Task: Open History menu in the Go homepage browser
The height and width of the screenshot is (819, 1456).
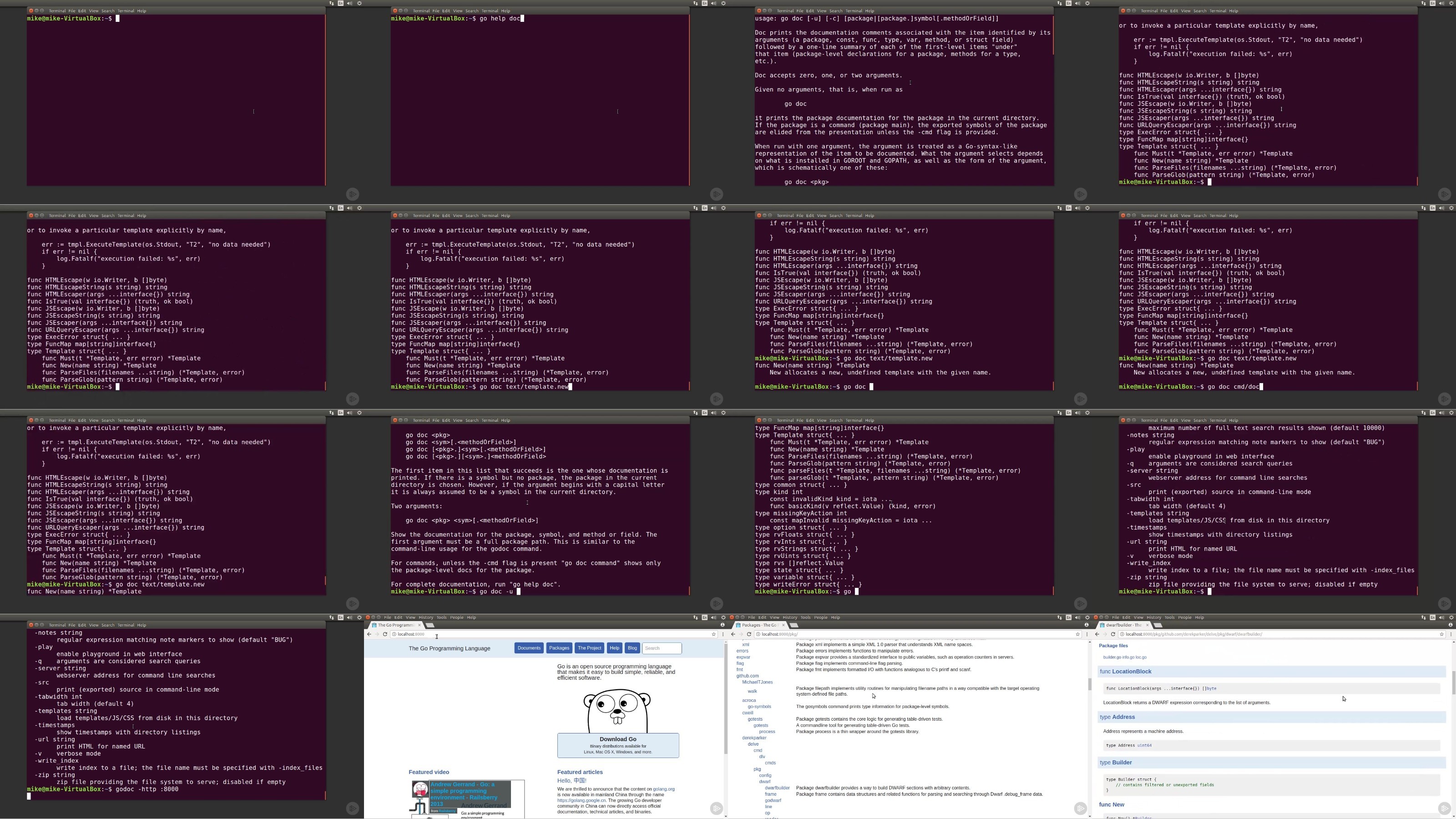Action: click(425, 617)
